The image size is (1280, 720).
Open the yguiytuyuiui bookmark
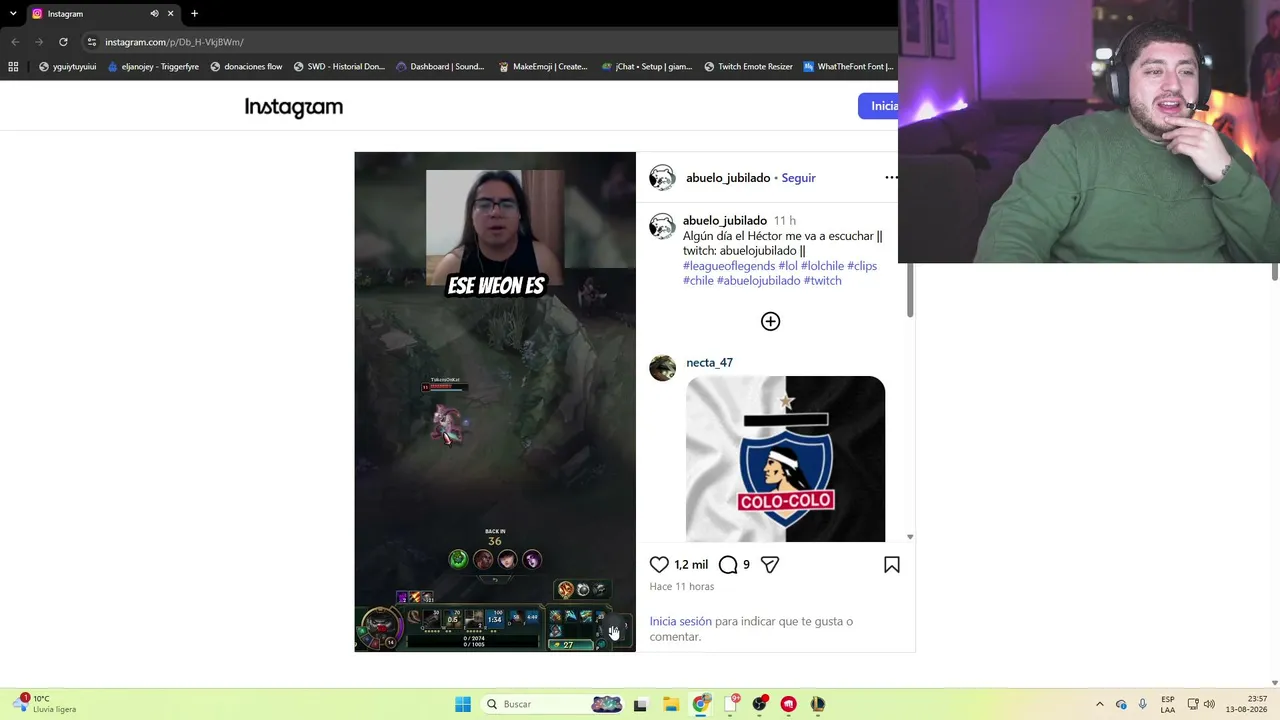(67, 67)
